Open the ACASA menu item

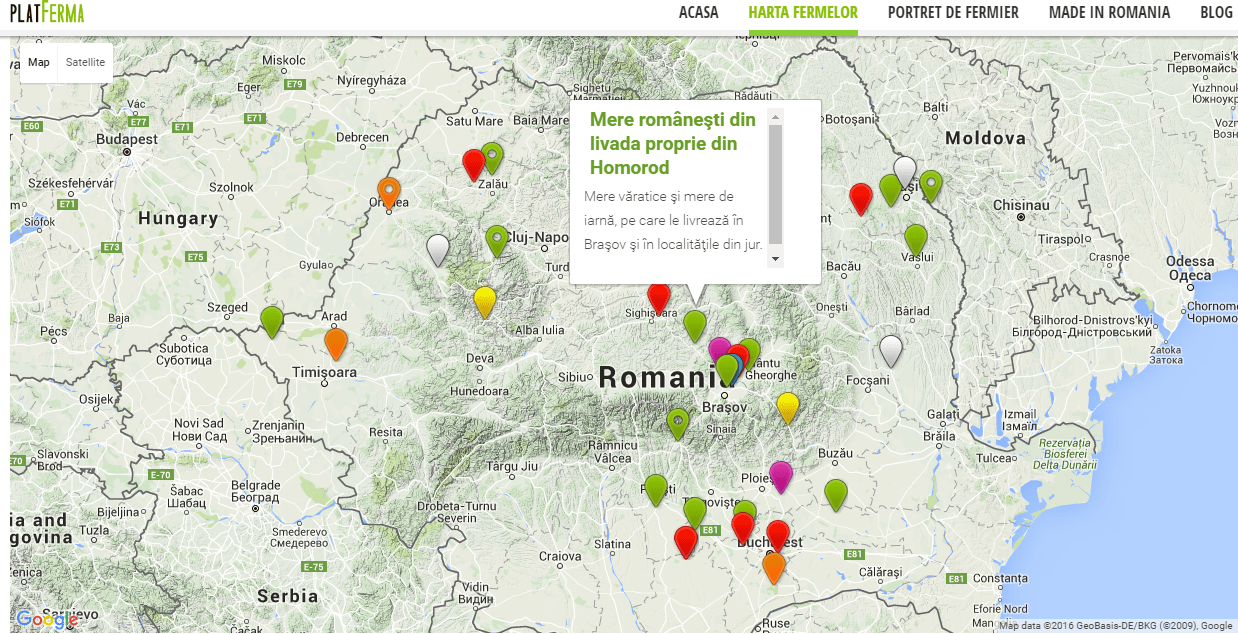699,13
